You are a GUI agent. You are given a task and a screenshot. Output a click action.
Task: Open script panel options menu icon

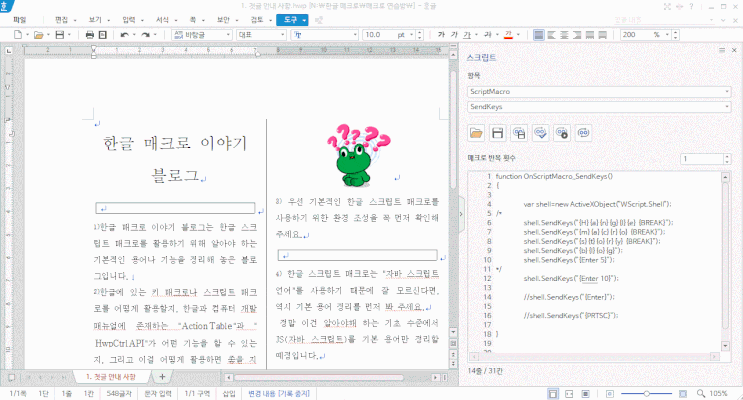(x=722, y=50)
